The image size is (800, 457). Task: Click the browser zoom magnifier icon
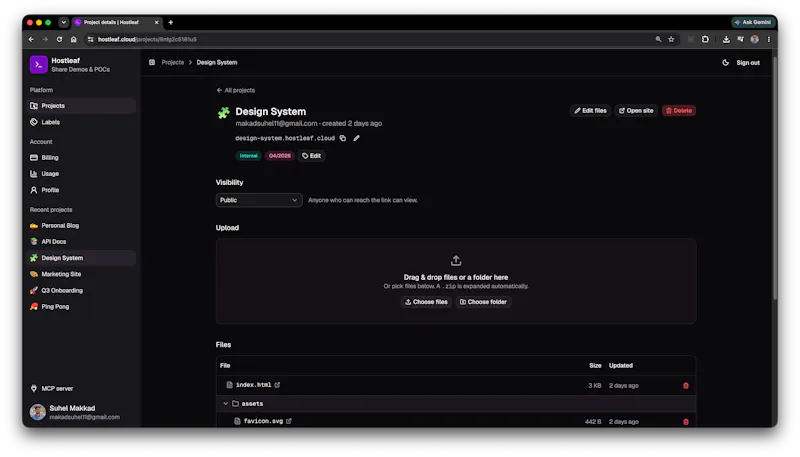click(x=658, y=39)
